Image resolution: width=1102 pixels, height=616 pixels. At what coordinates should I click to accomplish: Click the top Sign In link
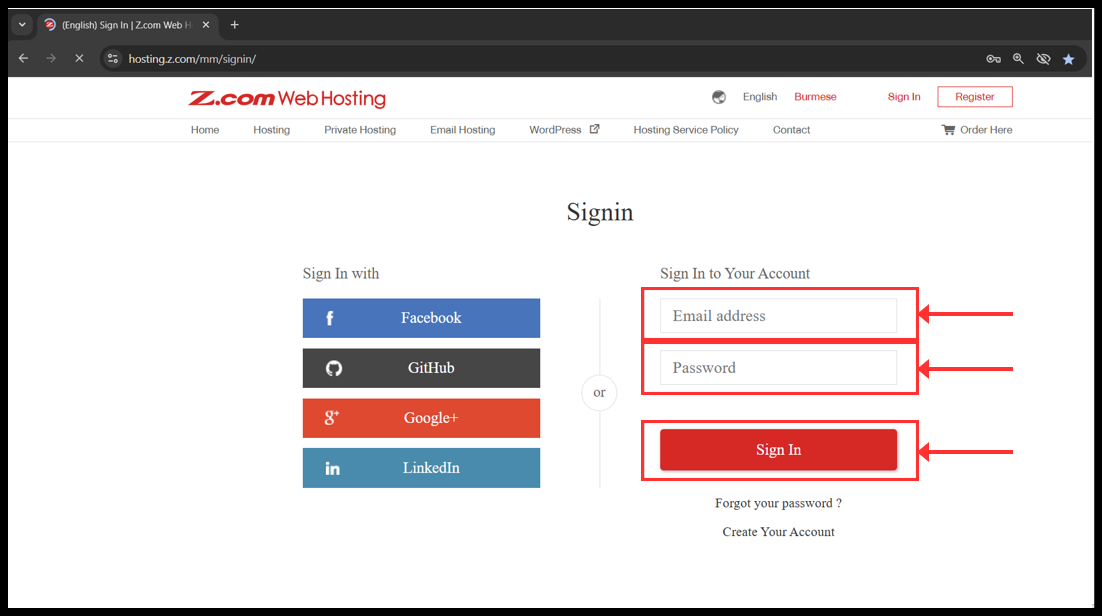(x=904, y=97)
